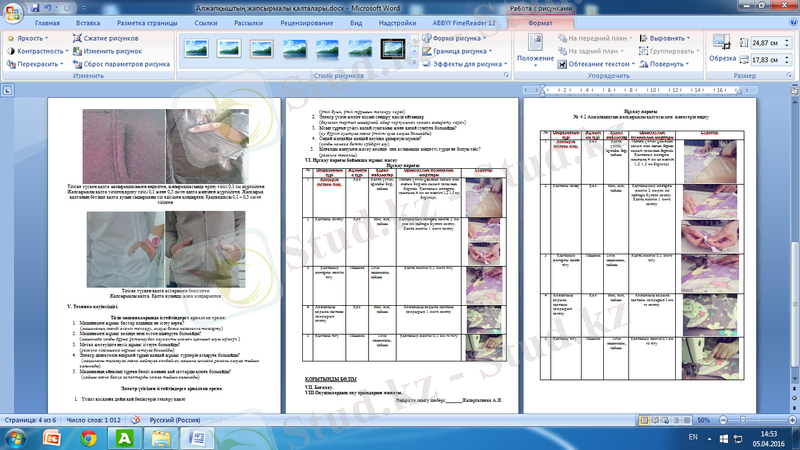Switch to the Вставка tab

[x=87, y=21]
